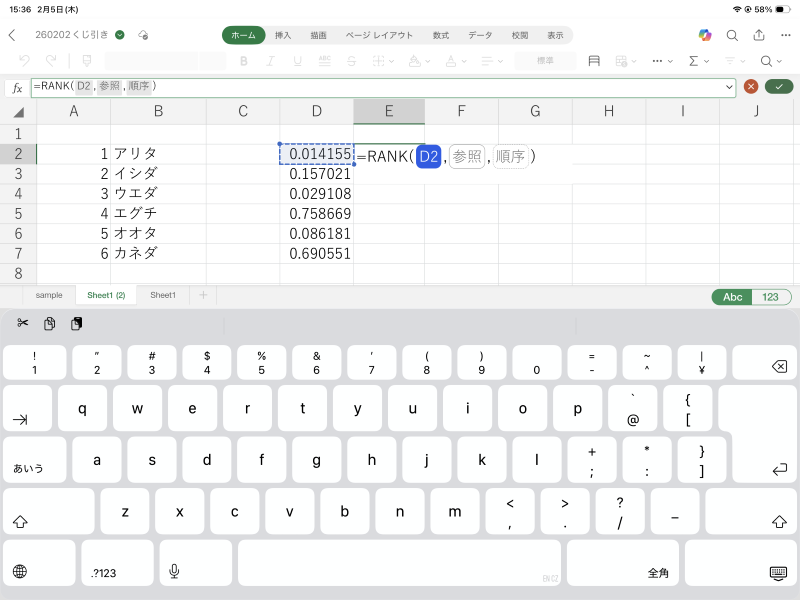Switch to the sample sheet tab

click(x=49, y=295)
